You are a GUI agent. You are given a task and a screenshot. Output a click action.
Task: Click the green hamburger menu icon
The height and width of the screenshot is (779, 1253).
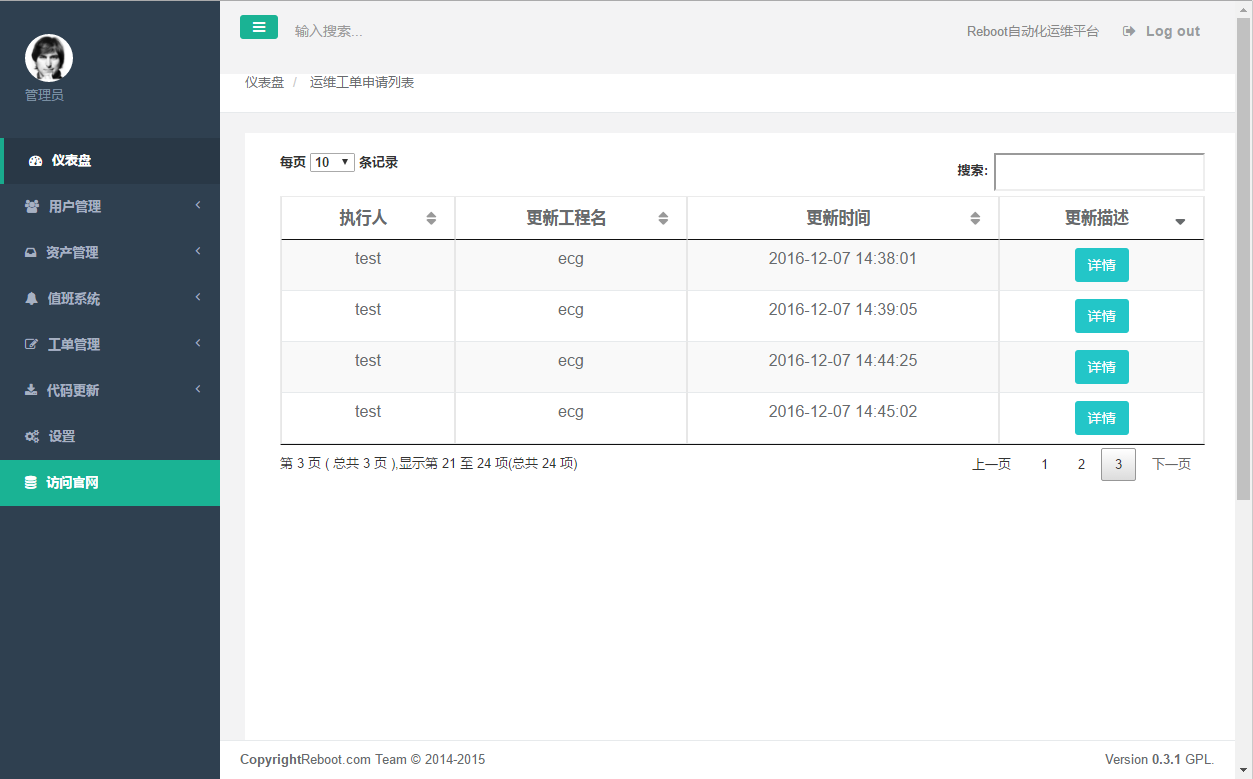(x=259, y=27)
